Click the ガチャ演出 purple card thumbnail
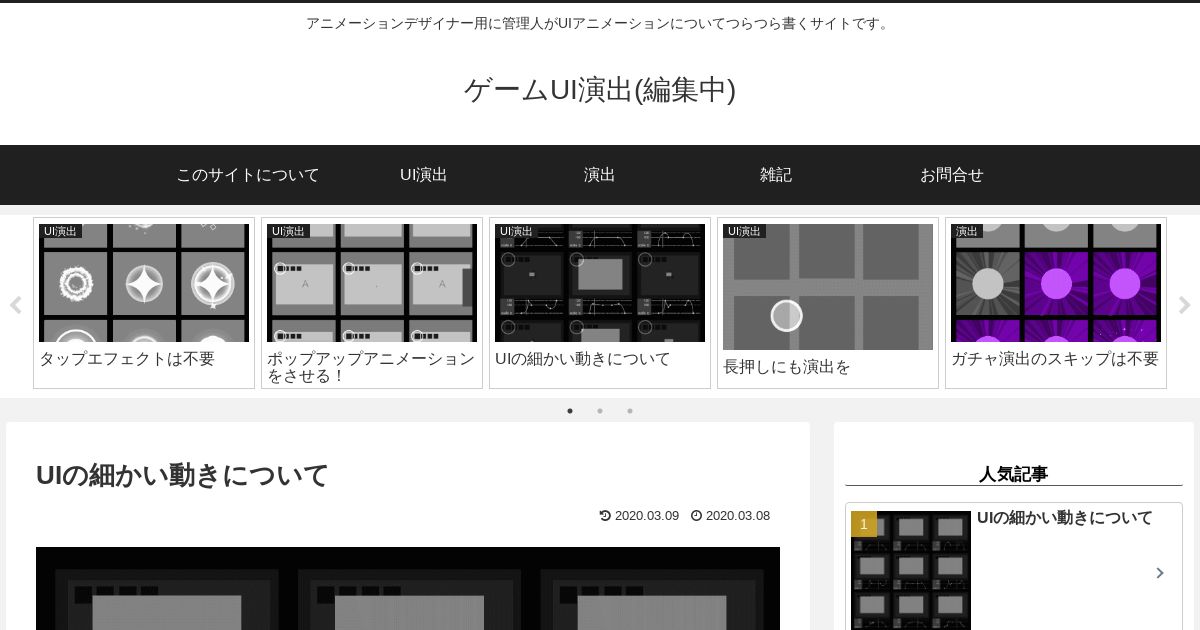 tap(1056, 283)
